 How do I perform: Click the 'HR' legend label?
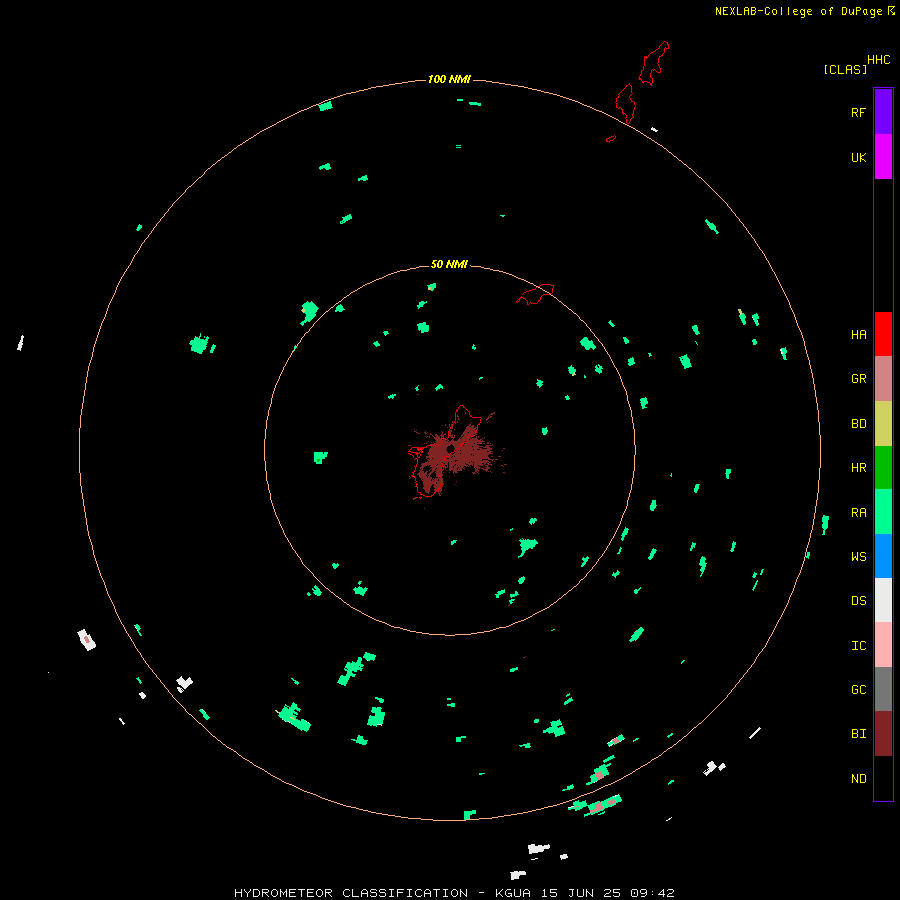tap(858, 468)
